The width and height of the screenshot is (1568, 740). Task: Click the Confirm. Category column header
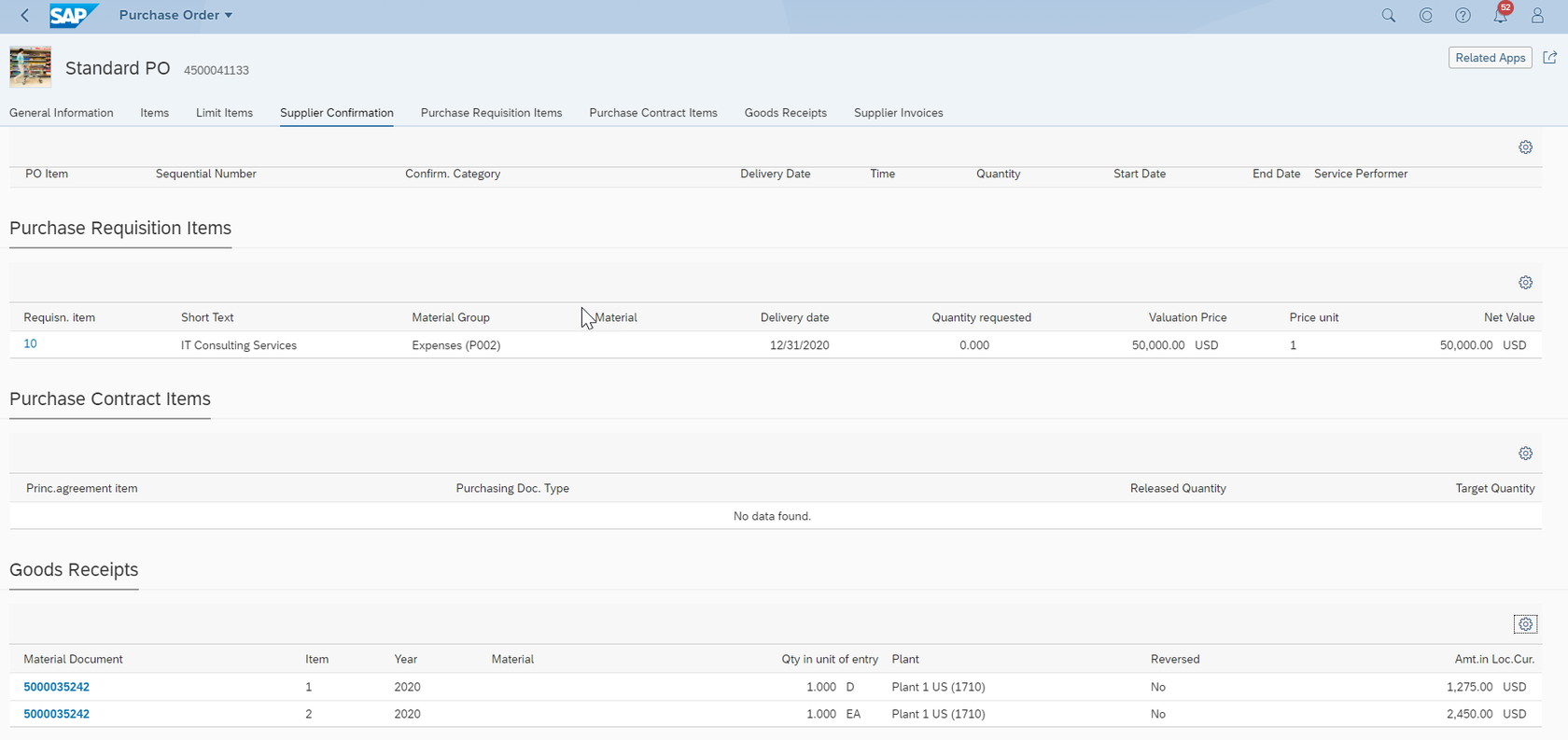click(453, 174)
